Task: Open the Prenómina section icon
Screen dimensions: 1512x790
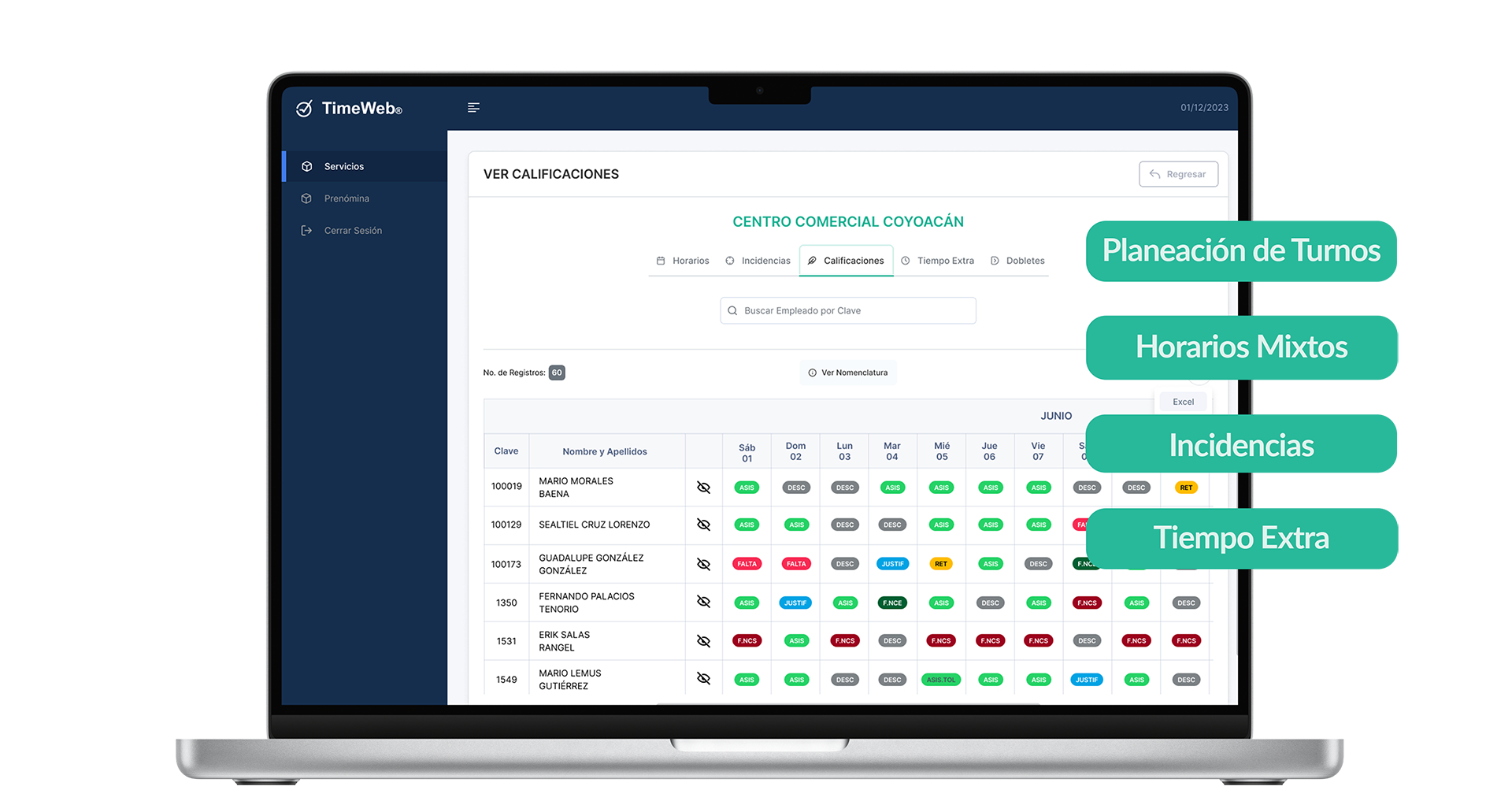Action: (307, 198)
